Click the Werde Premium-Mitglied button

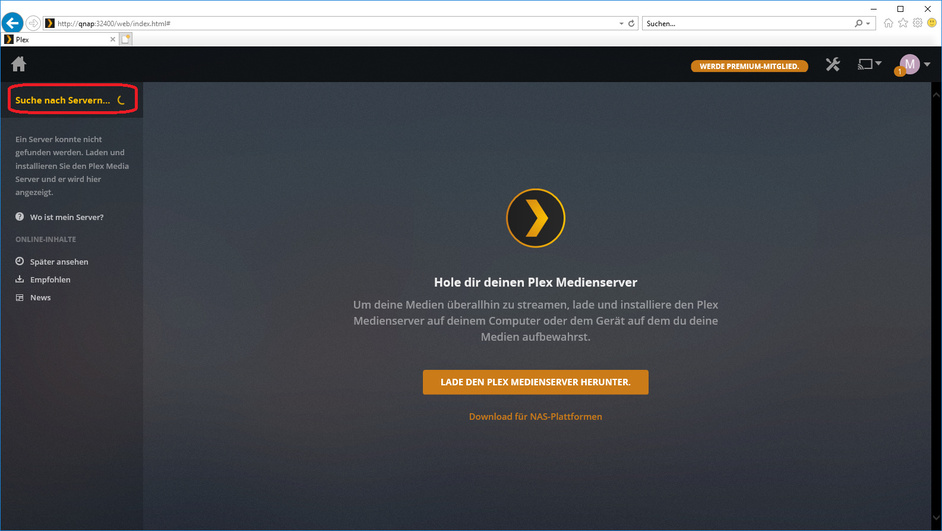click(x=749, y=66)
